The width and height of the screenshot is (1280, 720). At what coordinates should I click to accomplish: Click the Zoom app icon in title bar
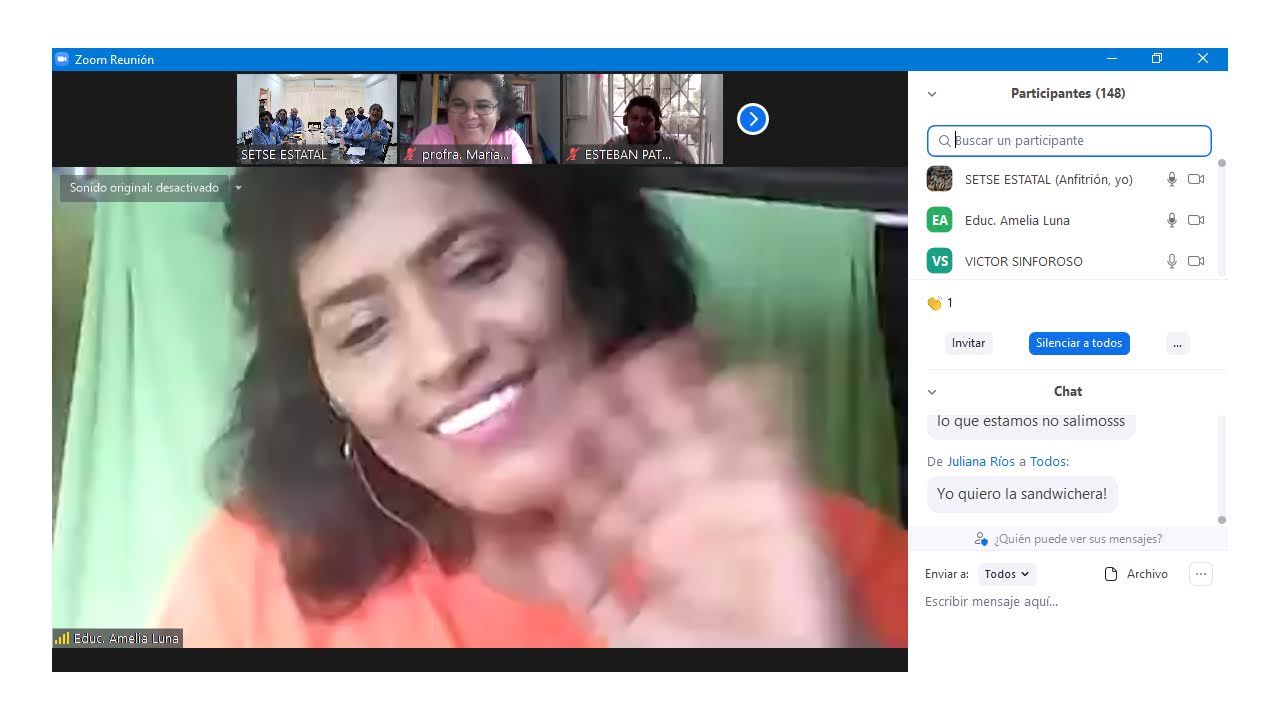pos(61,60)
